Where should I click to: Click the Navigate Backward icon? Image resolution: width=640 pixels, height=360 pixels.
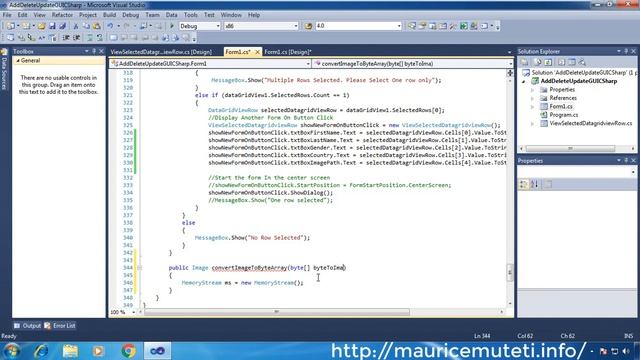[x=143, y=26]
